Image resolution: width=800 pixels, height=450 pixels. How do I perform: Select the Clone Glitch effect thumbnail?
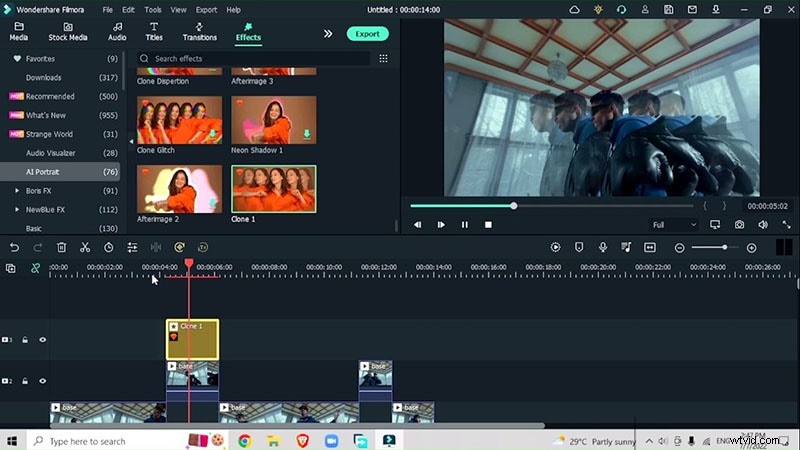(180, 120)
